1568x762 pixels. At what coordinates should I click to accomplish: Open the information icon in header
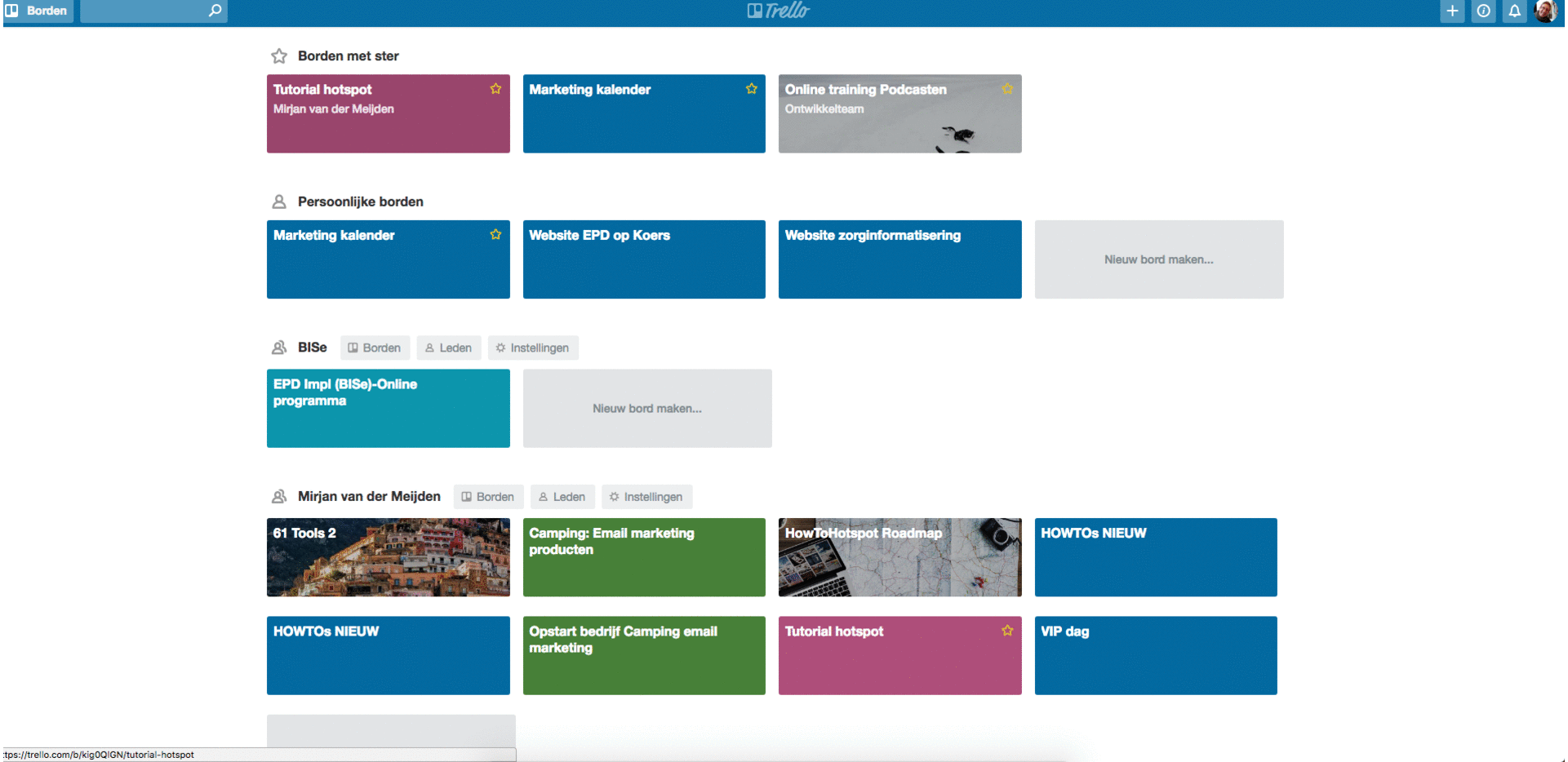click(1483, 11)
